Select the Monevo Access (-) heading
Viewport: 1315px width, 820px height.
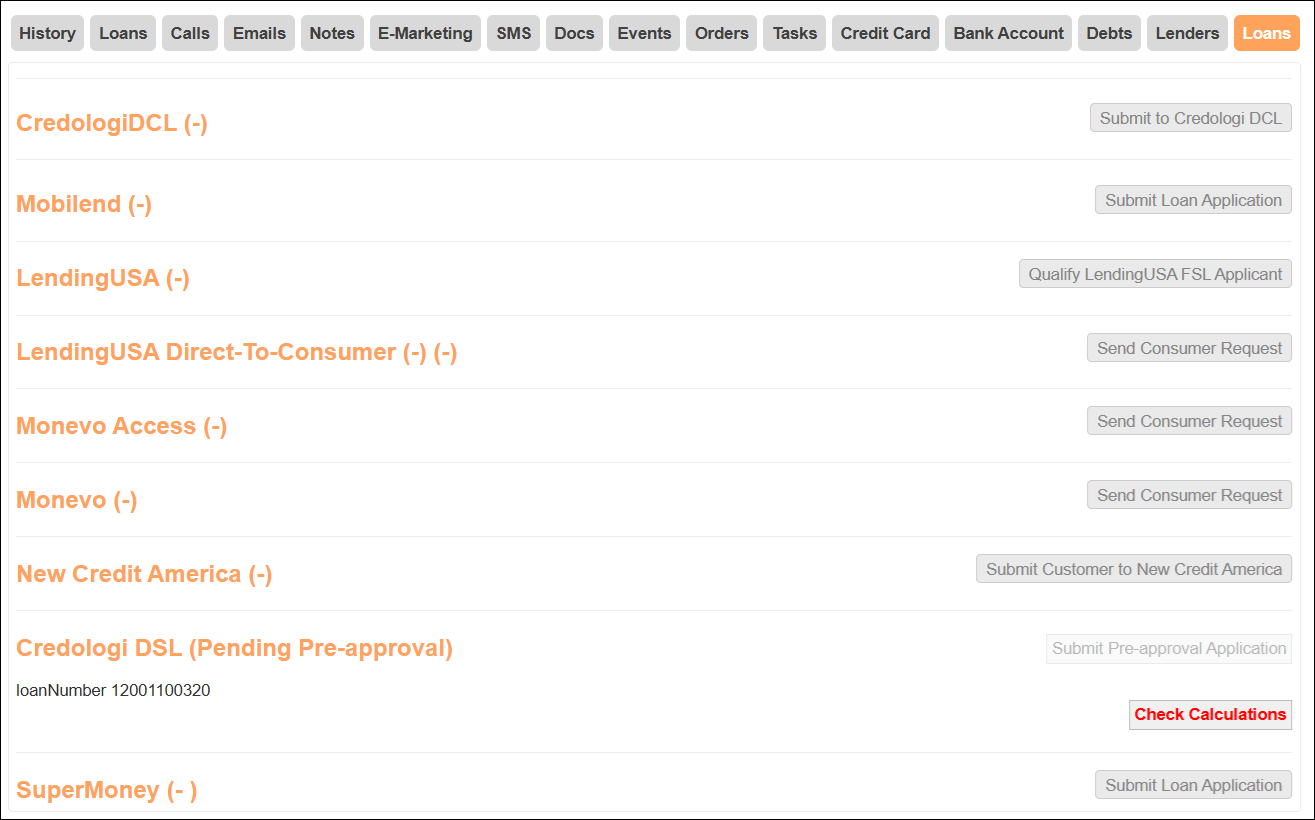(122, 426)
